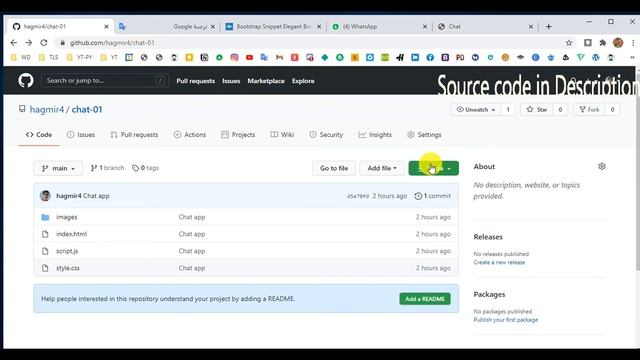Open the Issues repository tab
Viewport: 640px width, 360px height.
click(x=81, y=135)
